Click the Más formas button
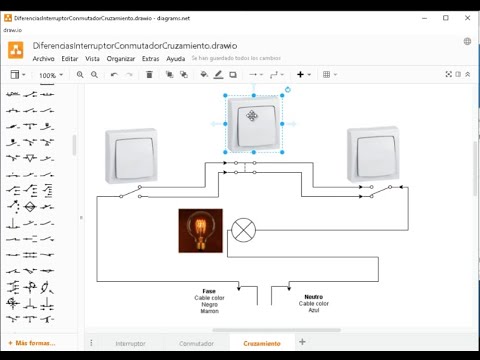 (32, 343)
